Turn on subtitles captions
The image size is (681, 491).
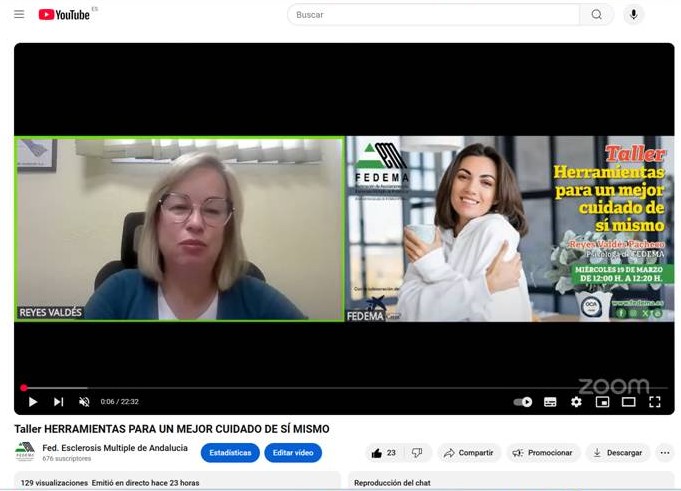[550, 402]
